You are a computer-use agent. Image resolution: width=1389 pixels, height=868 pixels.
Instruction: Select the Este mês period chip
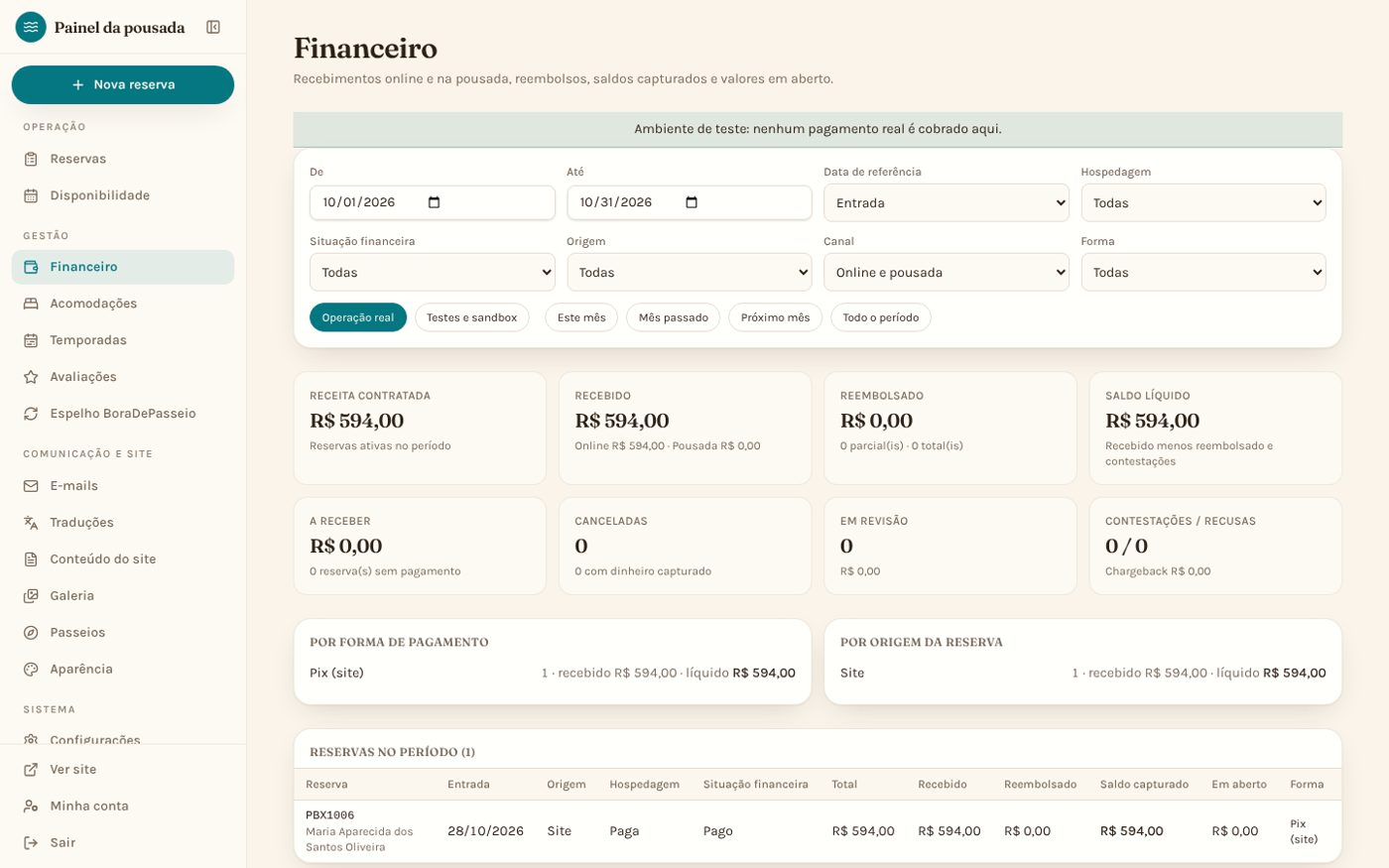(x=581, y=317)
